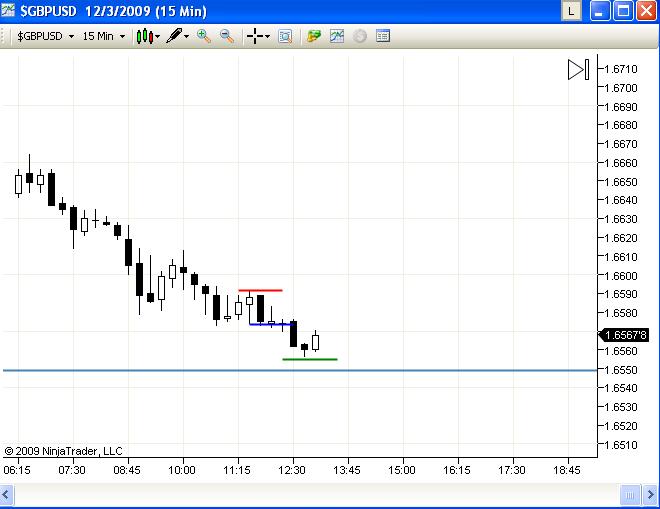
Task: Expand the chart style dropdown arrow
Action: pyautogui.click(x=158, y=37)
